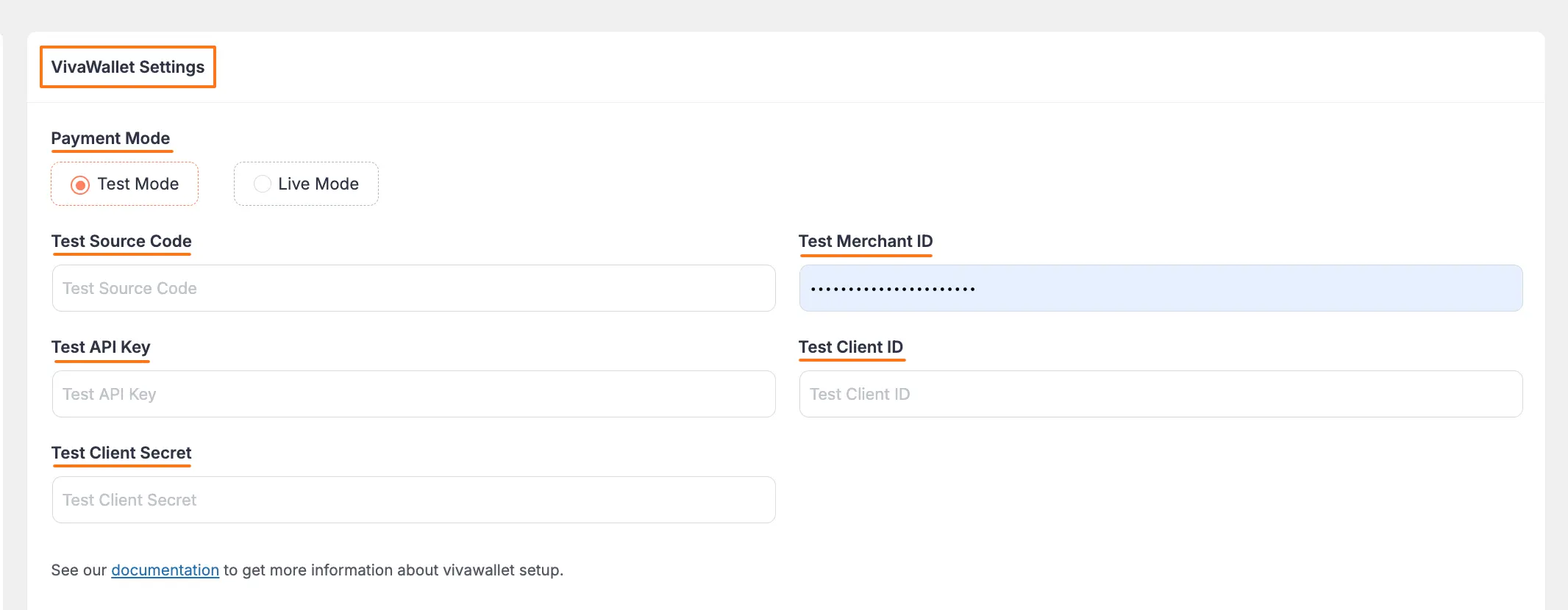Screen dimensions: 1568x610
Task: Click the Test Client Secret label
Action: pos(121,453)
